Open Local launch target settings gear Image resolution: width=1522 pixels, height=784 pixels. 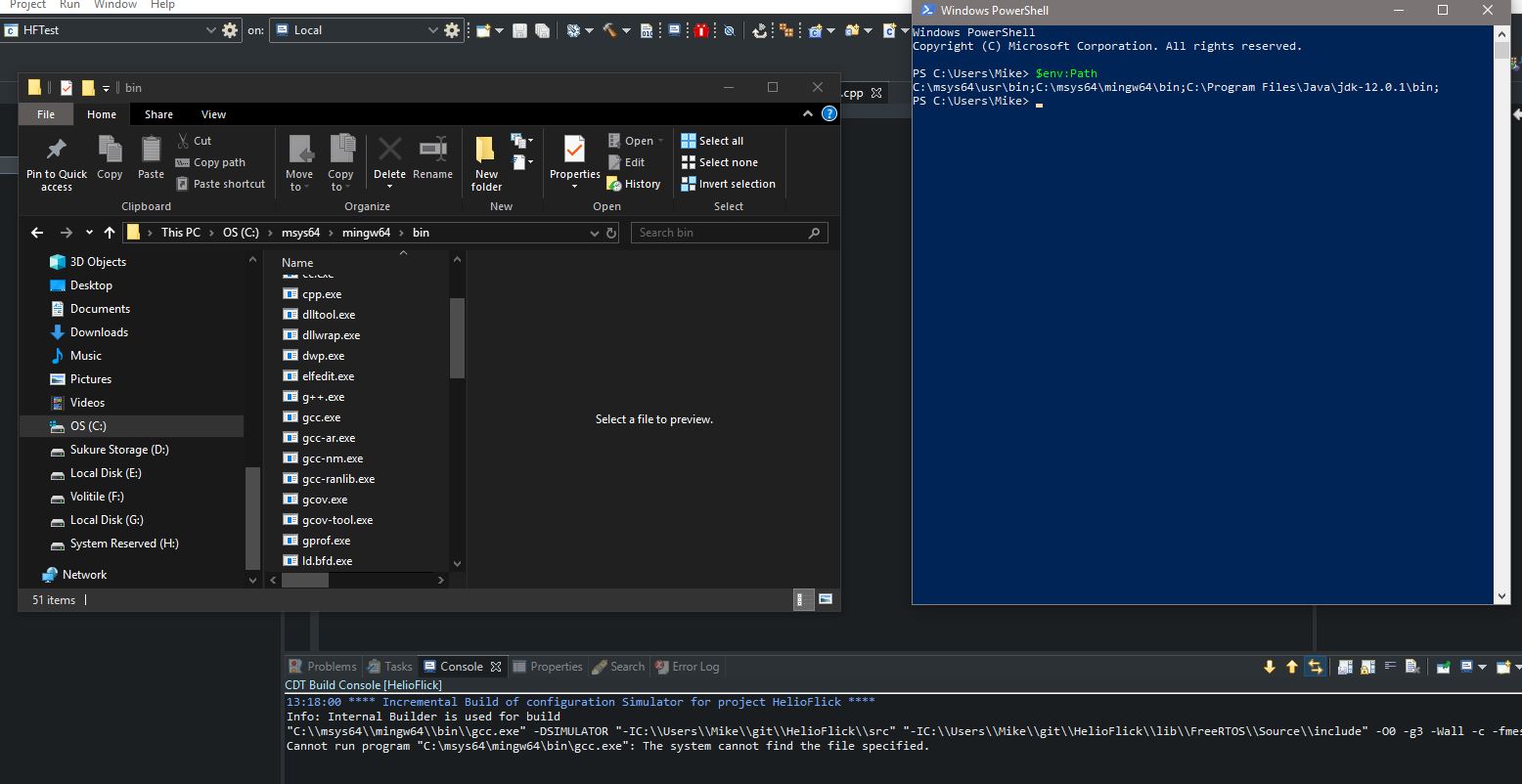[x=452, y=30]
